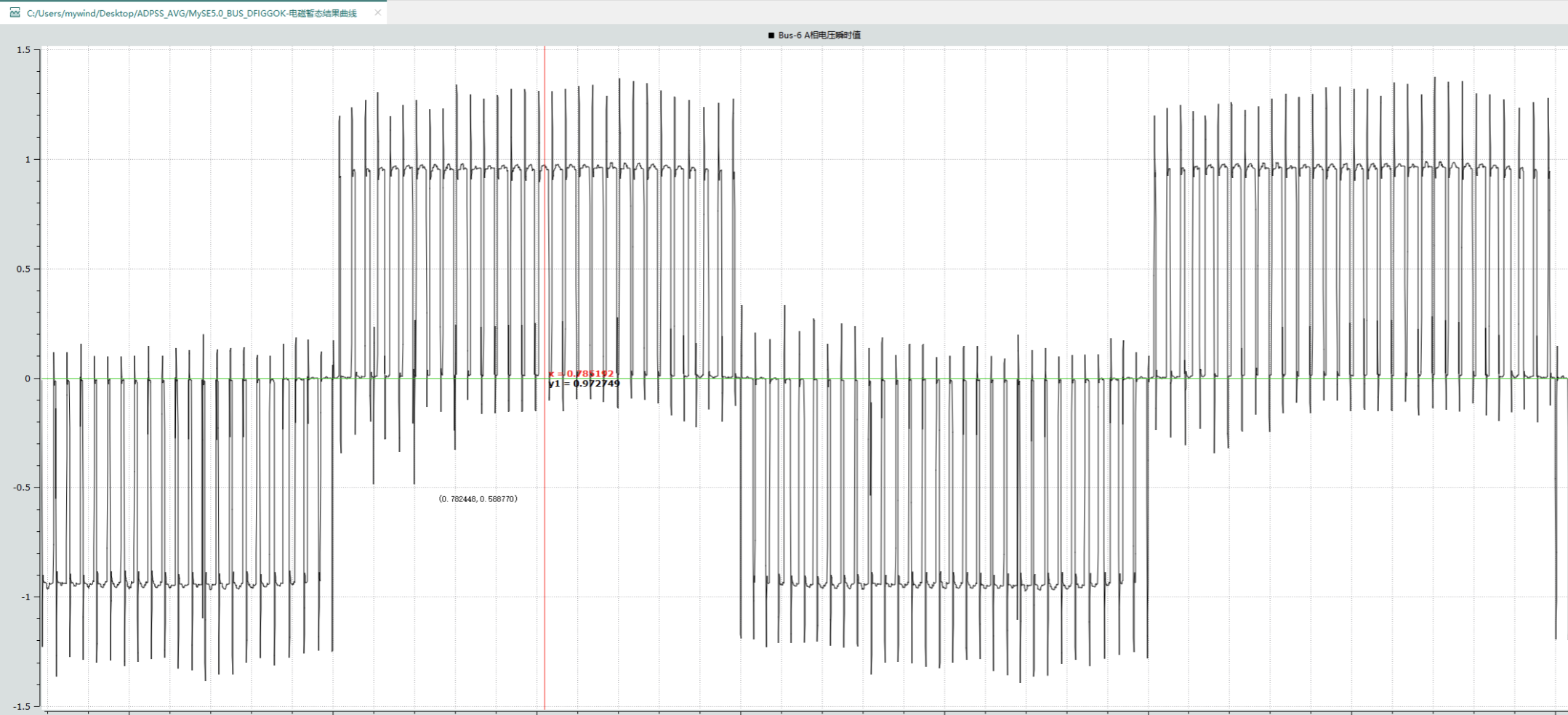This screenshot has height=715, width=1568.
Task: Click the Bus-6 A相电压瞬时值 legend label
Action: click(x=819, y=35)
